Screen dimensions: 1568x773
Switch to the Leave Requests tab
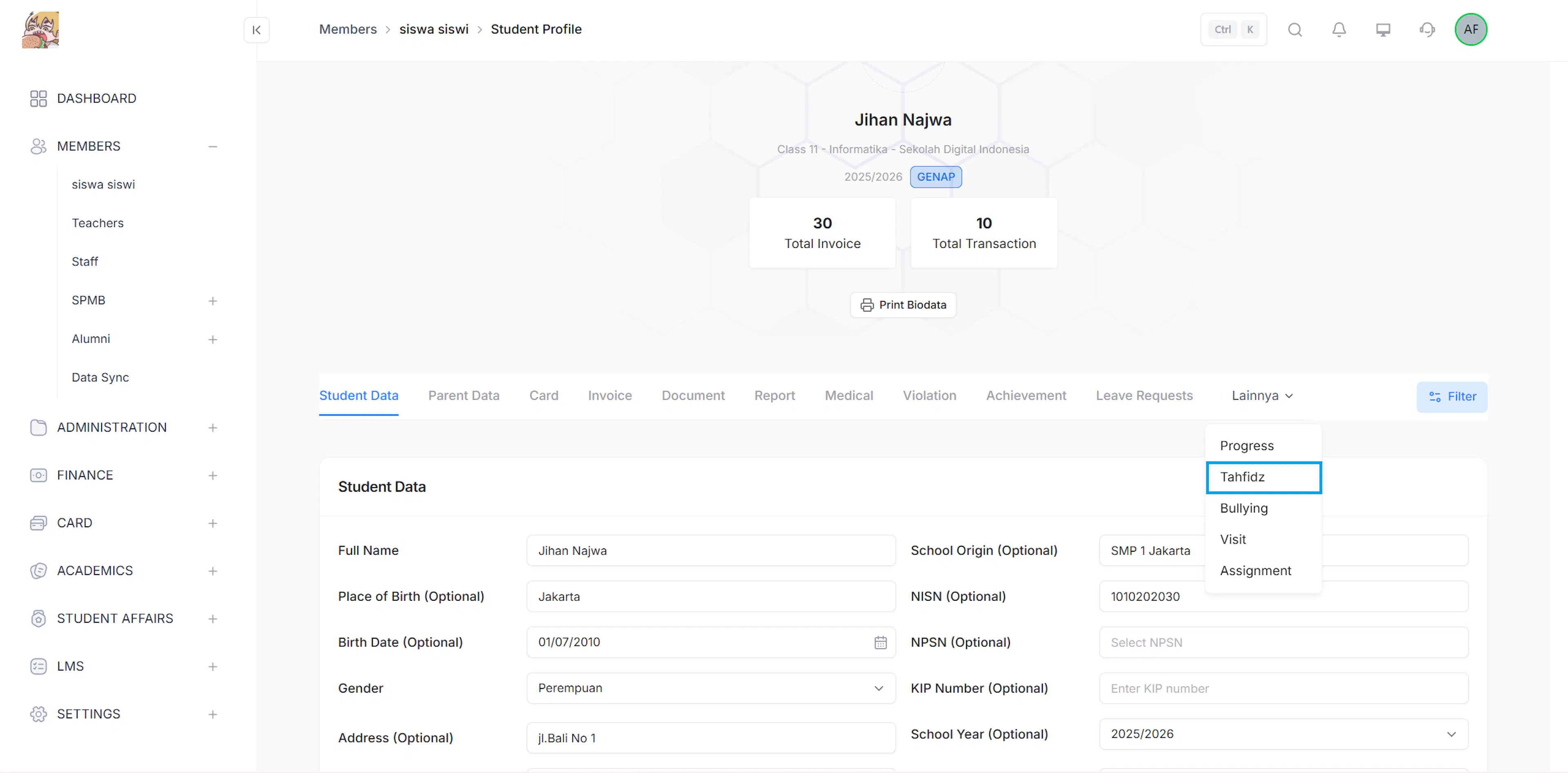[x=1144, y=396]
